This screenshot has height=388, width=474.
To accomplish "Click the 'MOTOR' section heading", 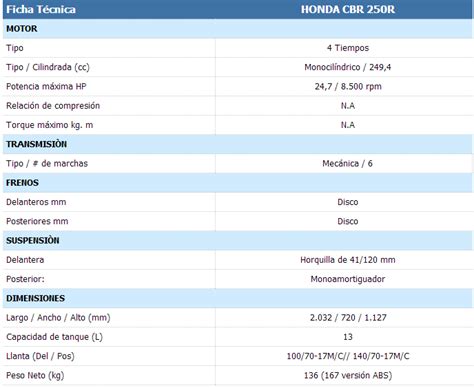I will point(22,29).
